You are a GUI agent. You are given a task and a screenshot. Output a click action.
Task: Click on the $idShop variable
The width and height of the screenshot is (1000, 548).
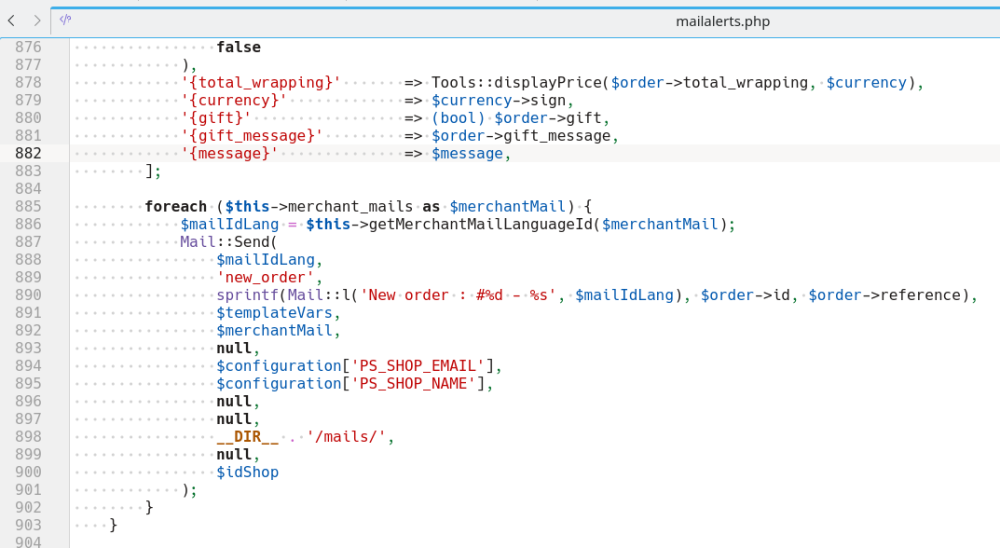247,472
